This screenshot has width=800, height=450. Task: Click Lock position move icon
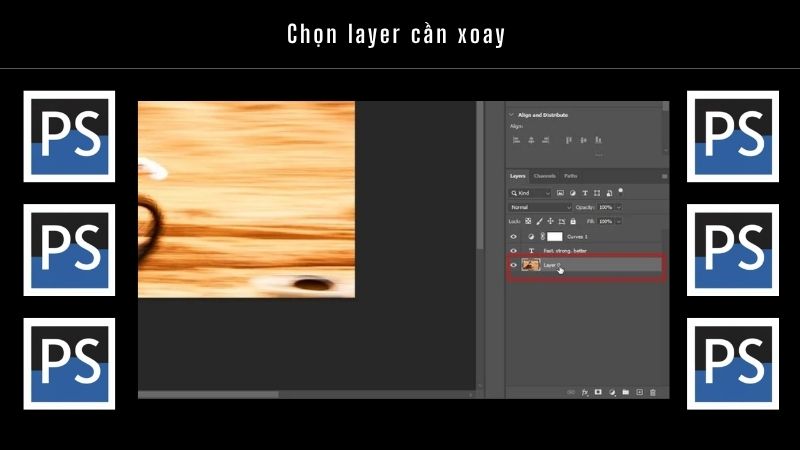551,221
